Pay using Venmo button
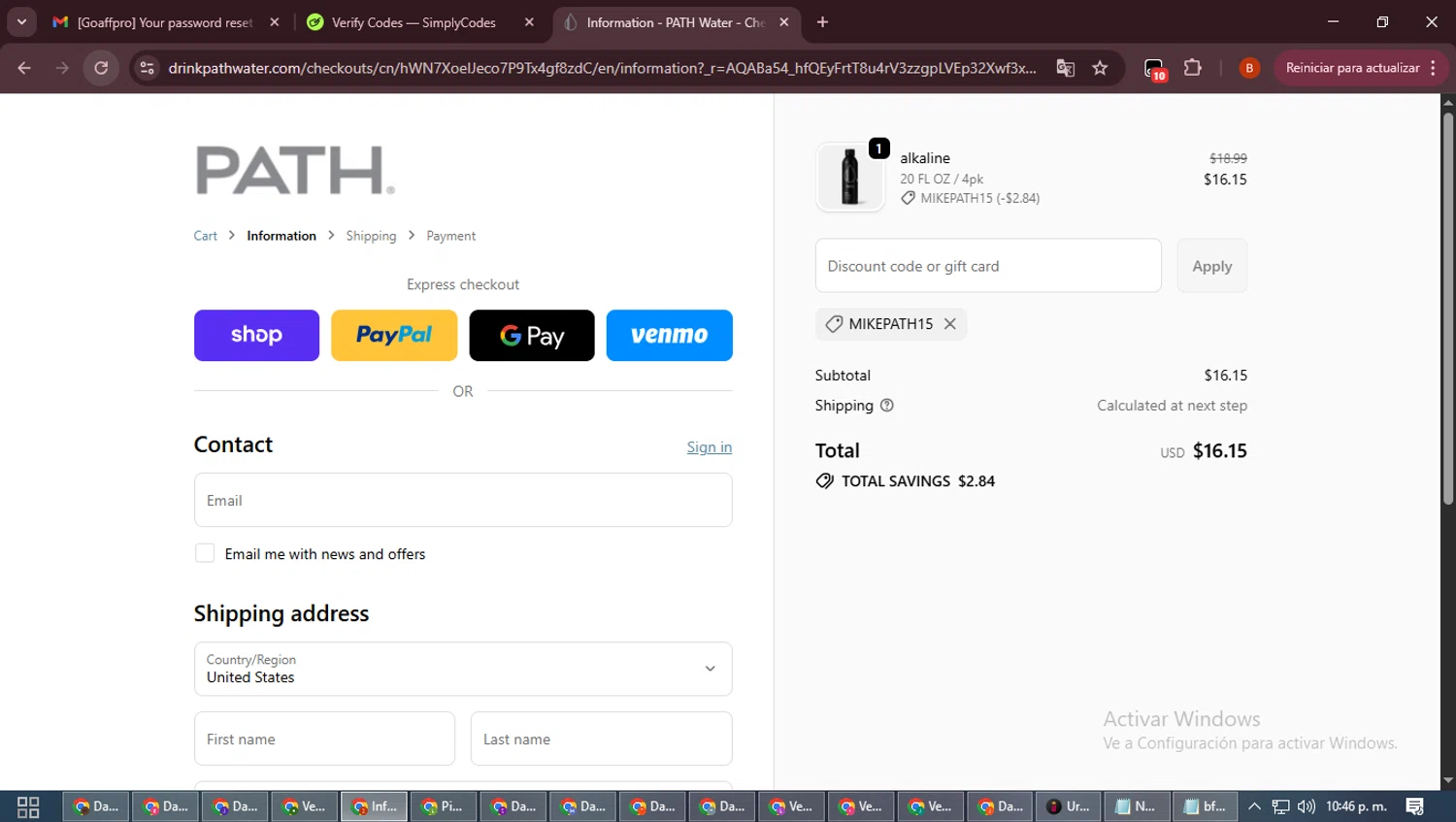This screenshot has width=1456, height=822. pyautogui.click(x=670, y=335)
